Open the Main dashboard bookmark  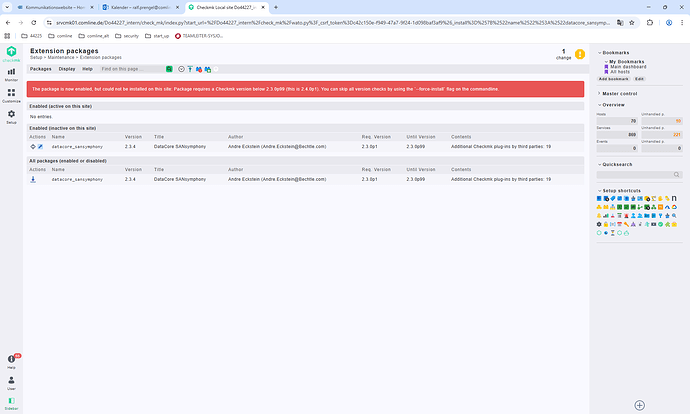pos(628,67)
